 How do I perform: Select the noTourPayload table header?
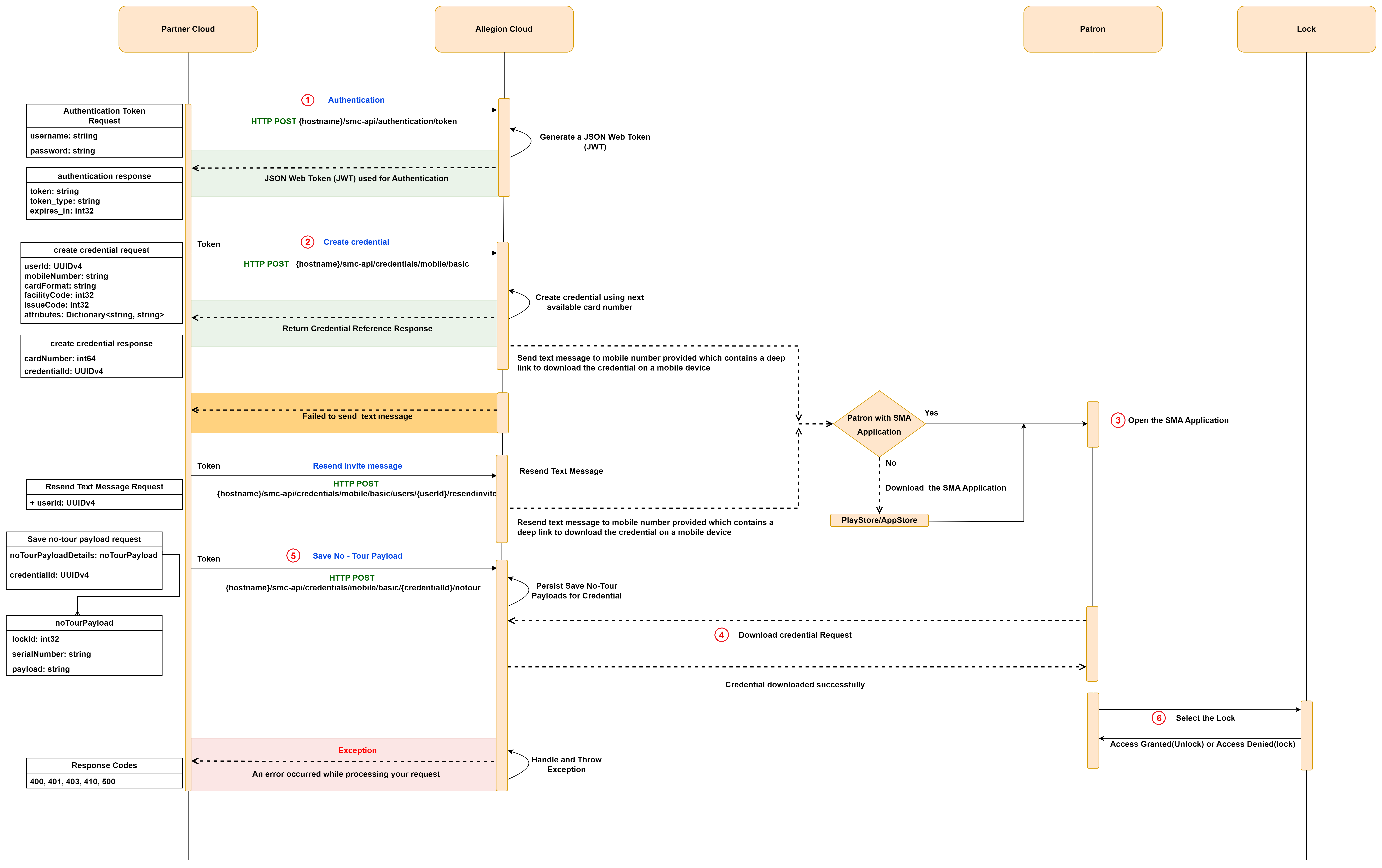coord(84,623)
